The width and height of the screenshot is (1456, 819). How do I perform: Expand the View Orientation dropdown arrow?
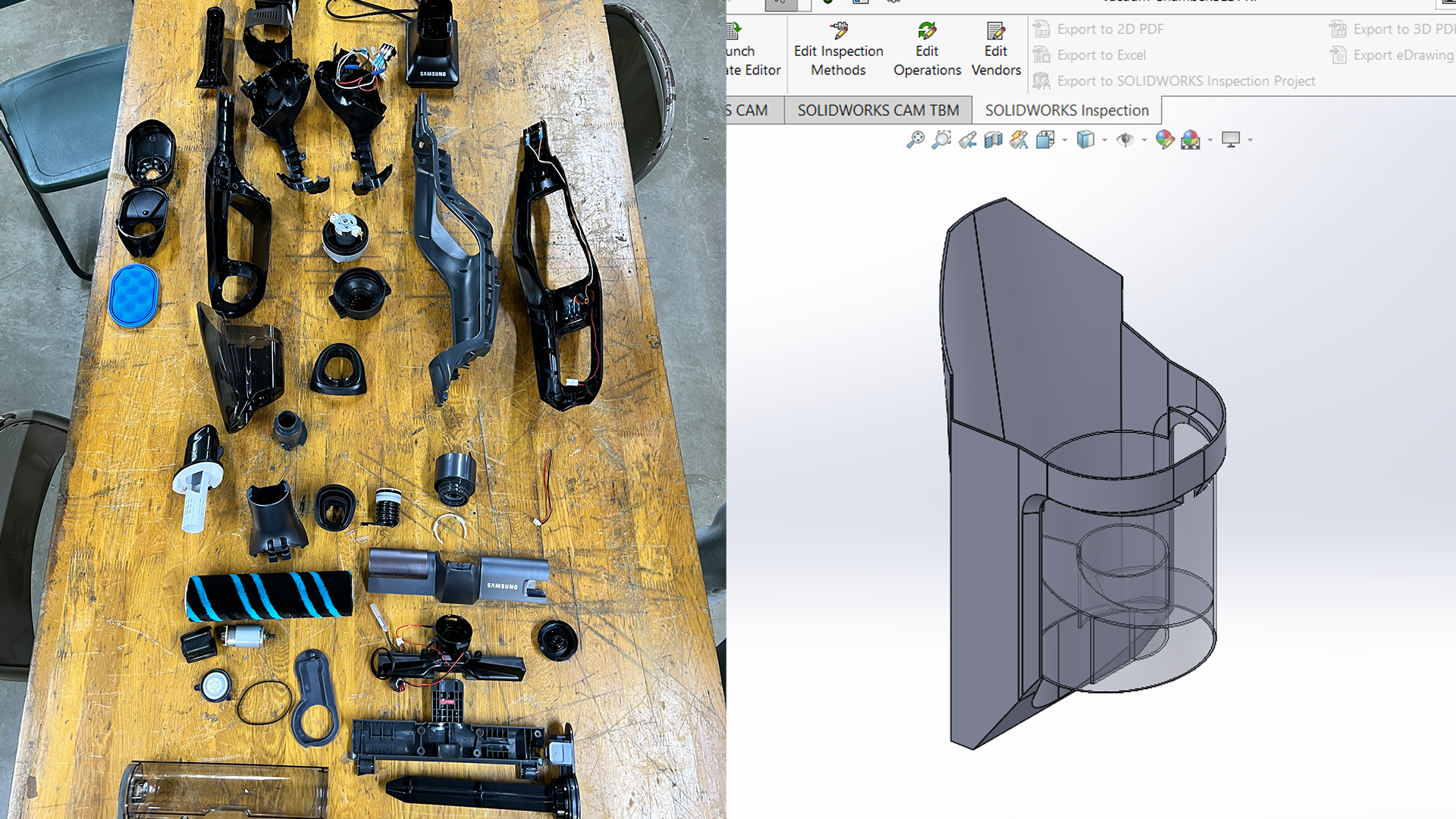click(x=1065, y=140)
